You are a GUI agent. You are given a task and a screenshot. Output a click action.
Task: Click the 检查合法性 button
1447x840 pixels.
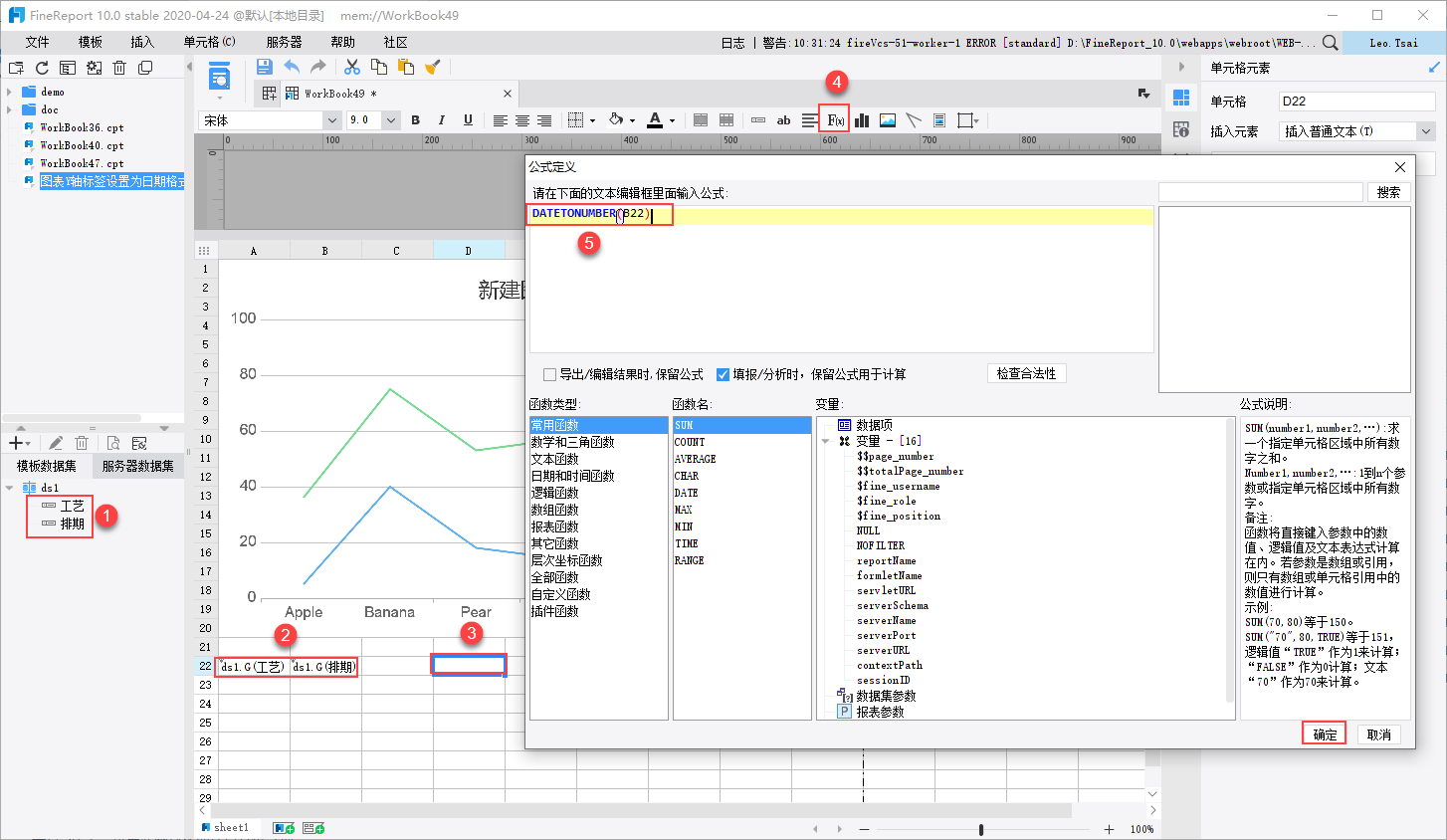1026,373
